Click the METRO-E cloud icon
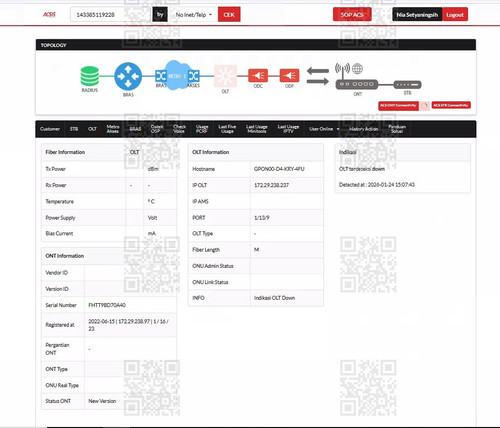This screenshot has width=500, height=428. pos(177,76)
